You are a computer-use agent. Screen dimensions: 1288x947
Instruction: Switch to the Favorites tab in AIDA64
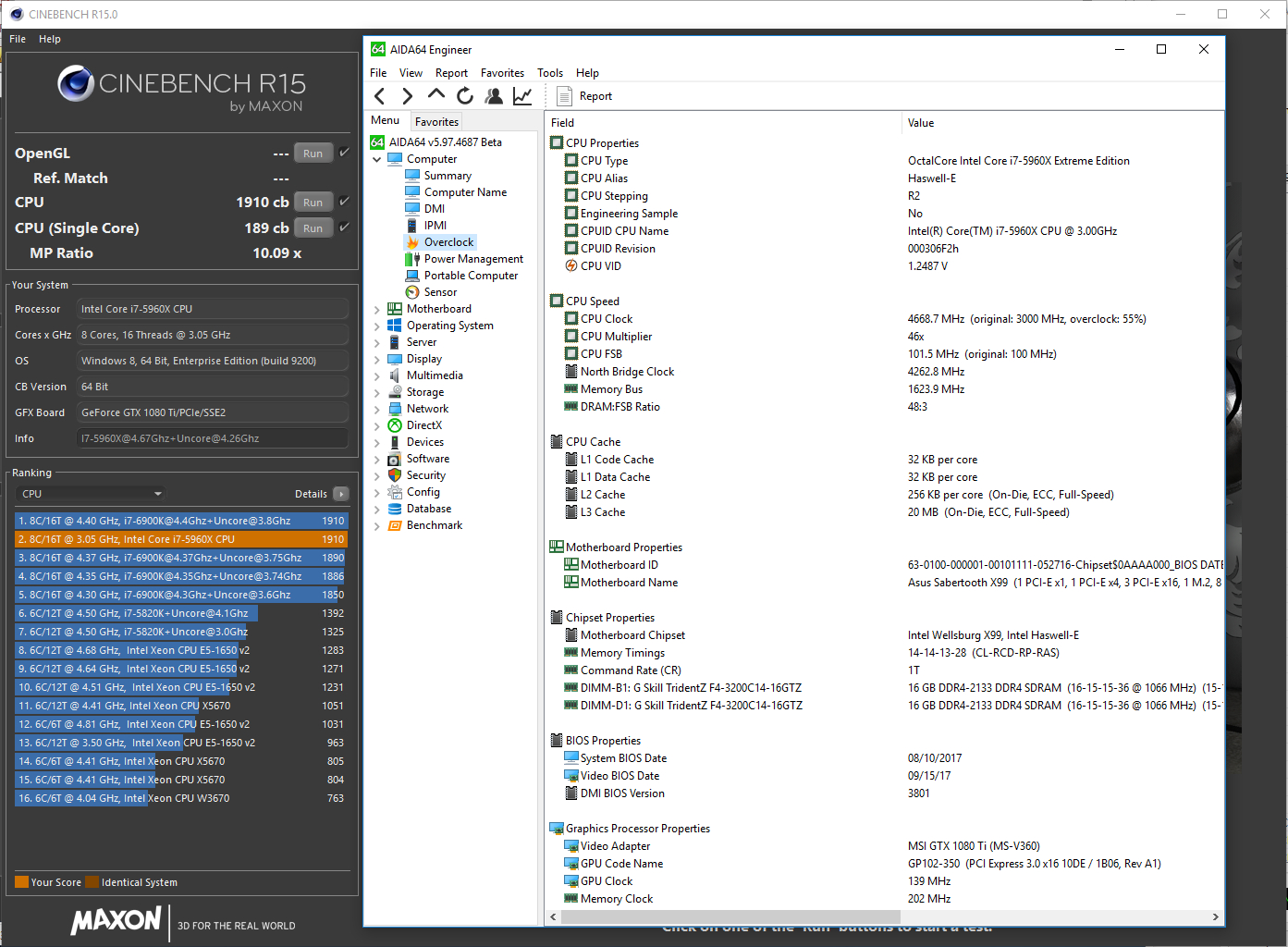436,122
